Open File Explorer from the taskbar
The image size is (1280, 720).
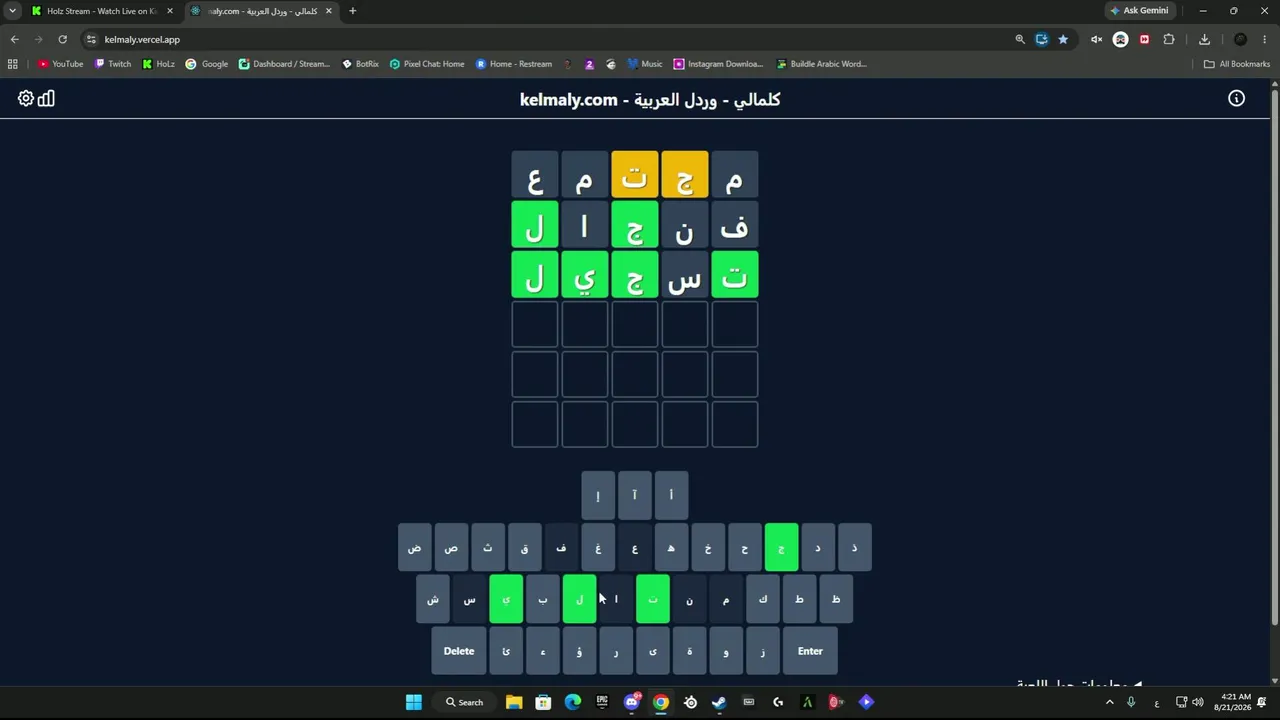[x=513, y=702]
